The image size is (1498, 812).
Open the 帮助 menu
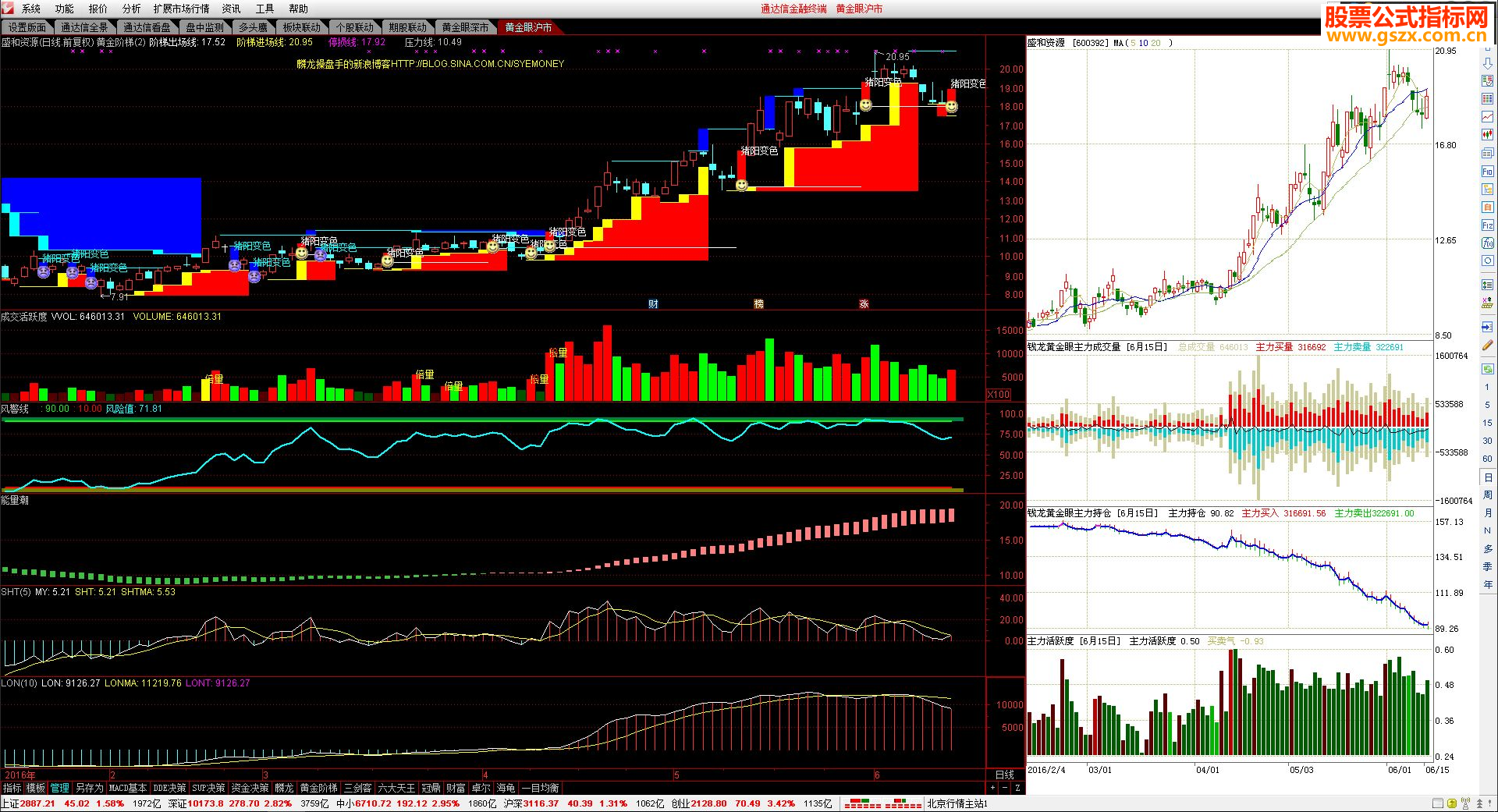(299, 9)
